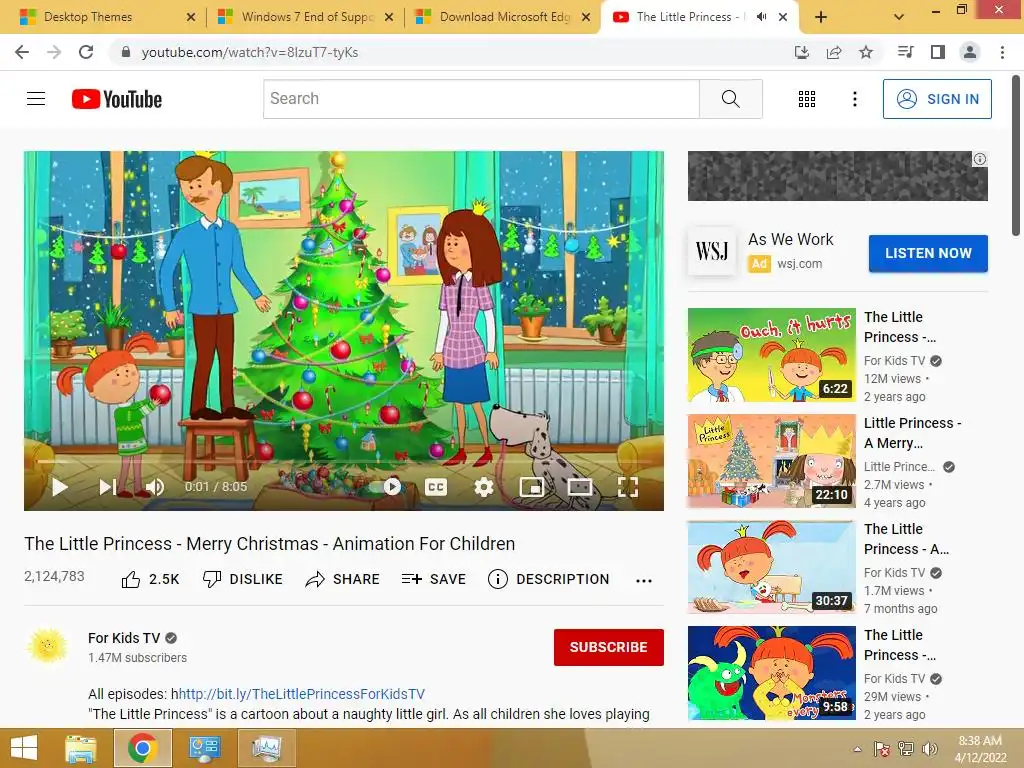The height and width of the screenshot is (768, 1024).
Task: Open the bit.ly TheLittlePrincessForKidsTV link
Action: [302, 694]
